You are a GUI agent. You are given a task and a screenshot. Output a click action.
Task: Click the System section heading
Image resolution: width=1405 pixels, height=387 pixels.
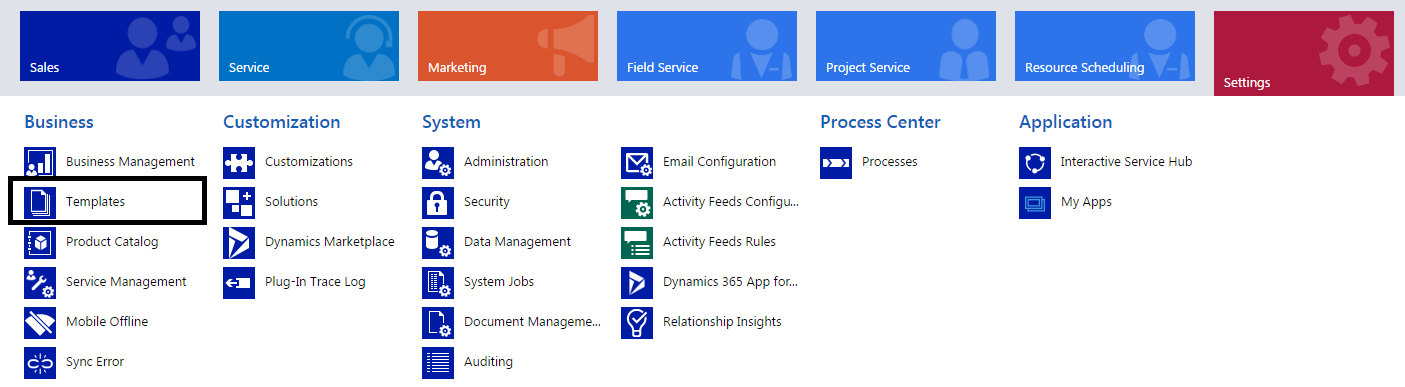pos(451,122)
